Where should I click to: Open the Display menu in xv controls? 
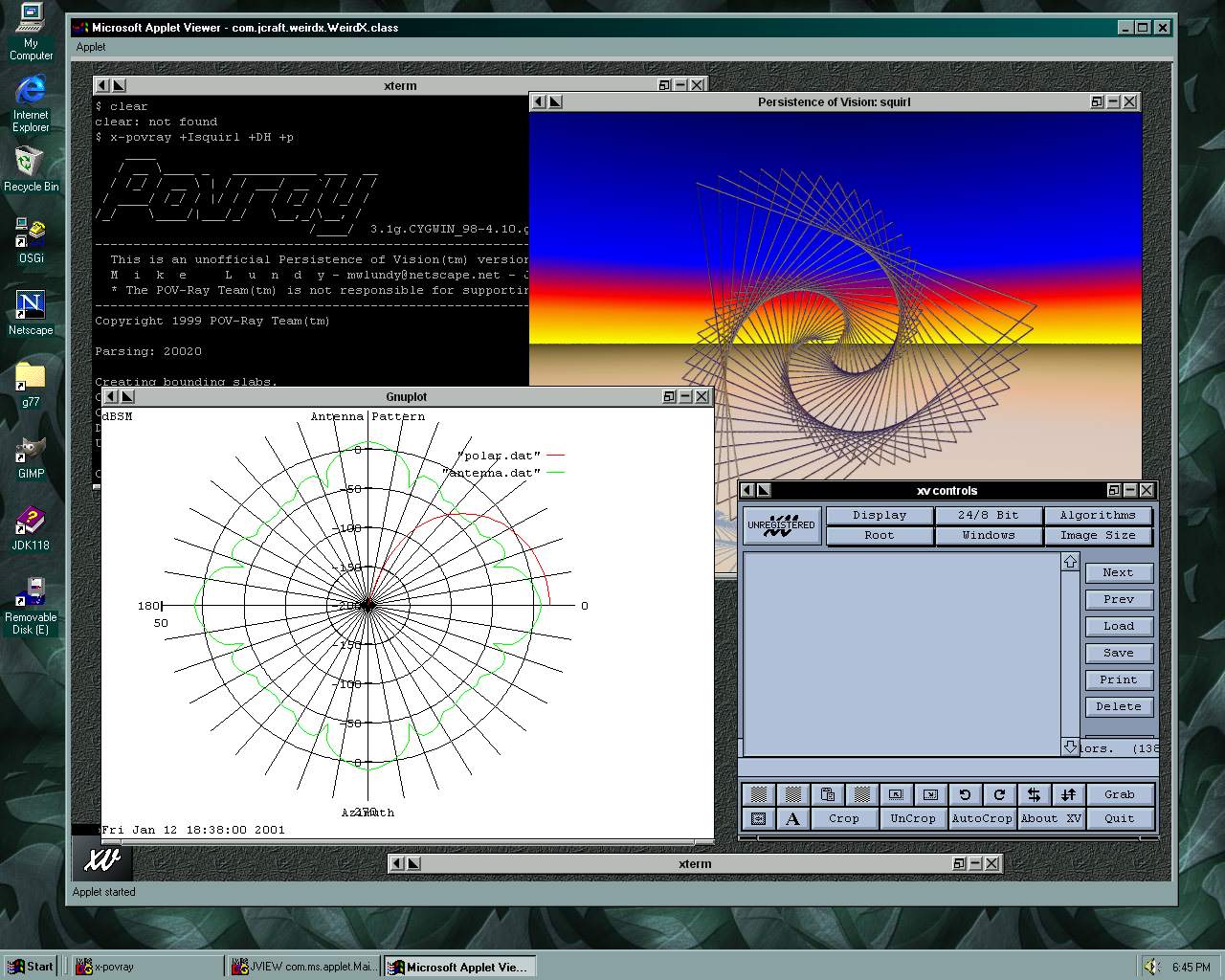(880, 515)
